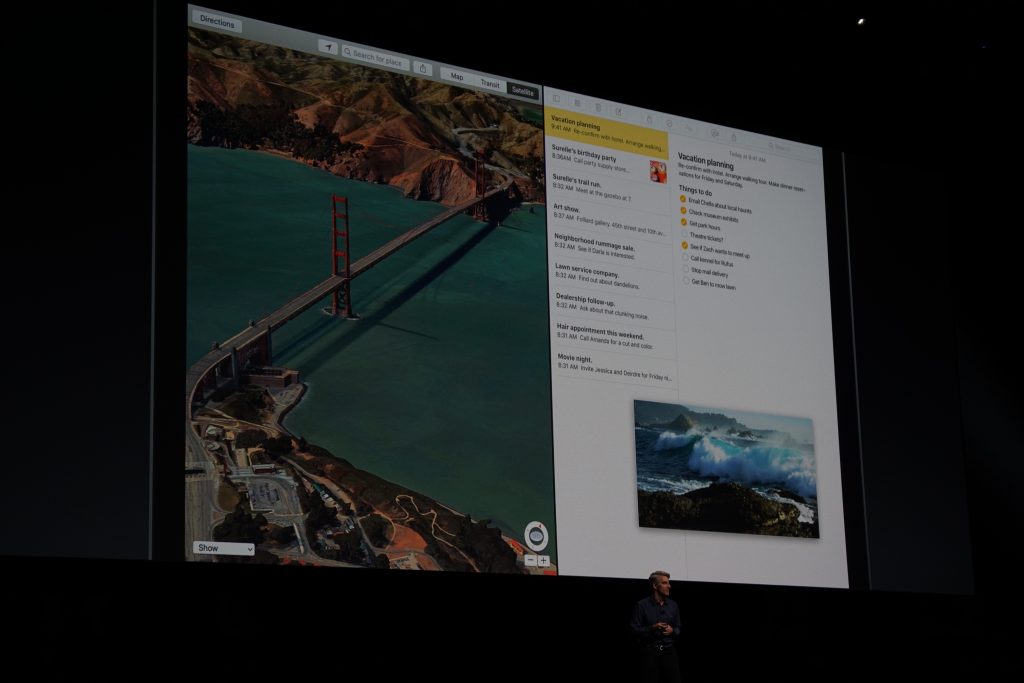Click the Directions button in Maps
Screen dimensions: 1024x683
pyautogui.click(x=217, y=22)
